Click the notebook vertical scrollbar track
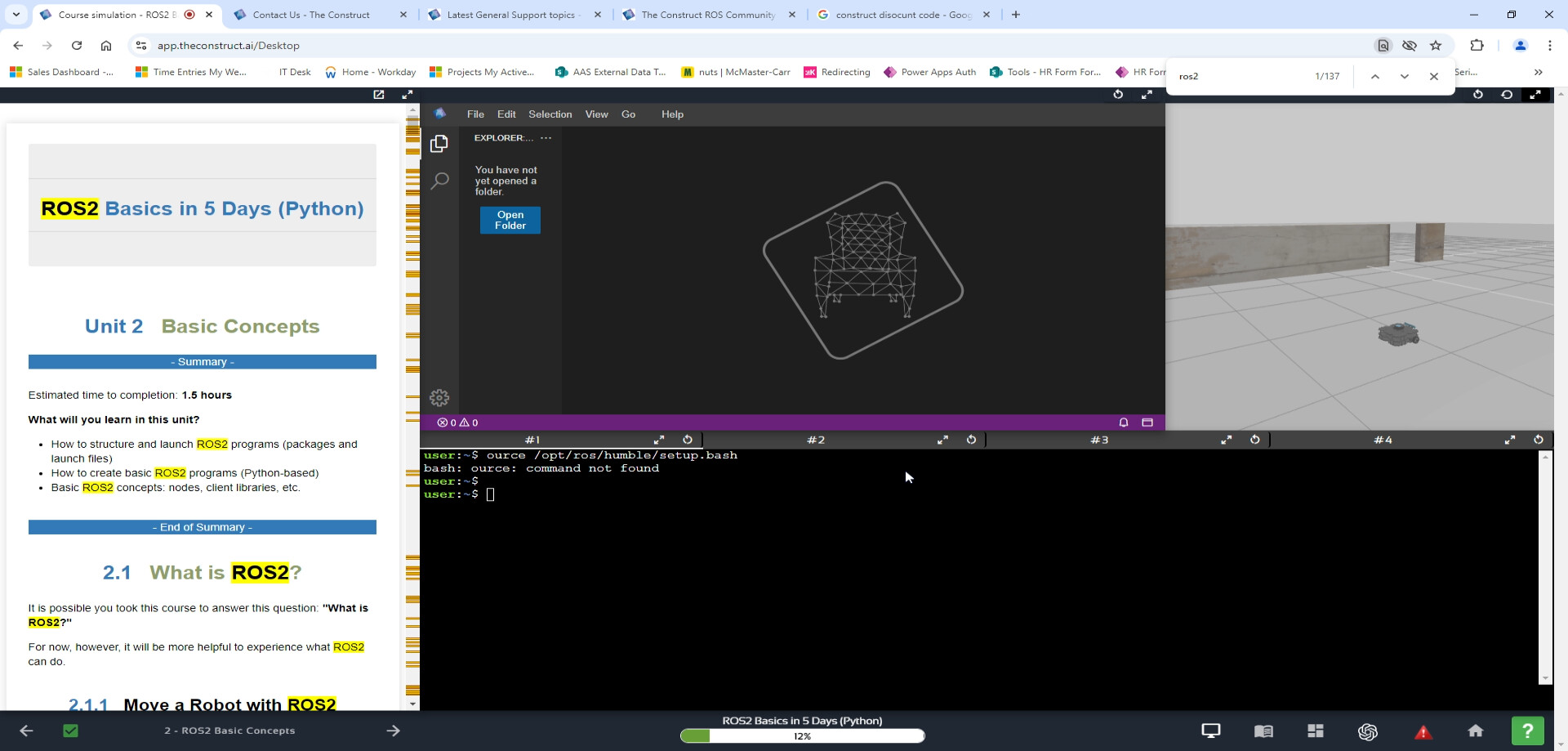 [412, 406]
